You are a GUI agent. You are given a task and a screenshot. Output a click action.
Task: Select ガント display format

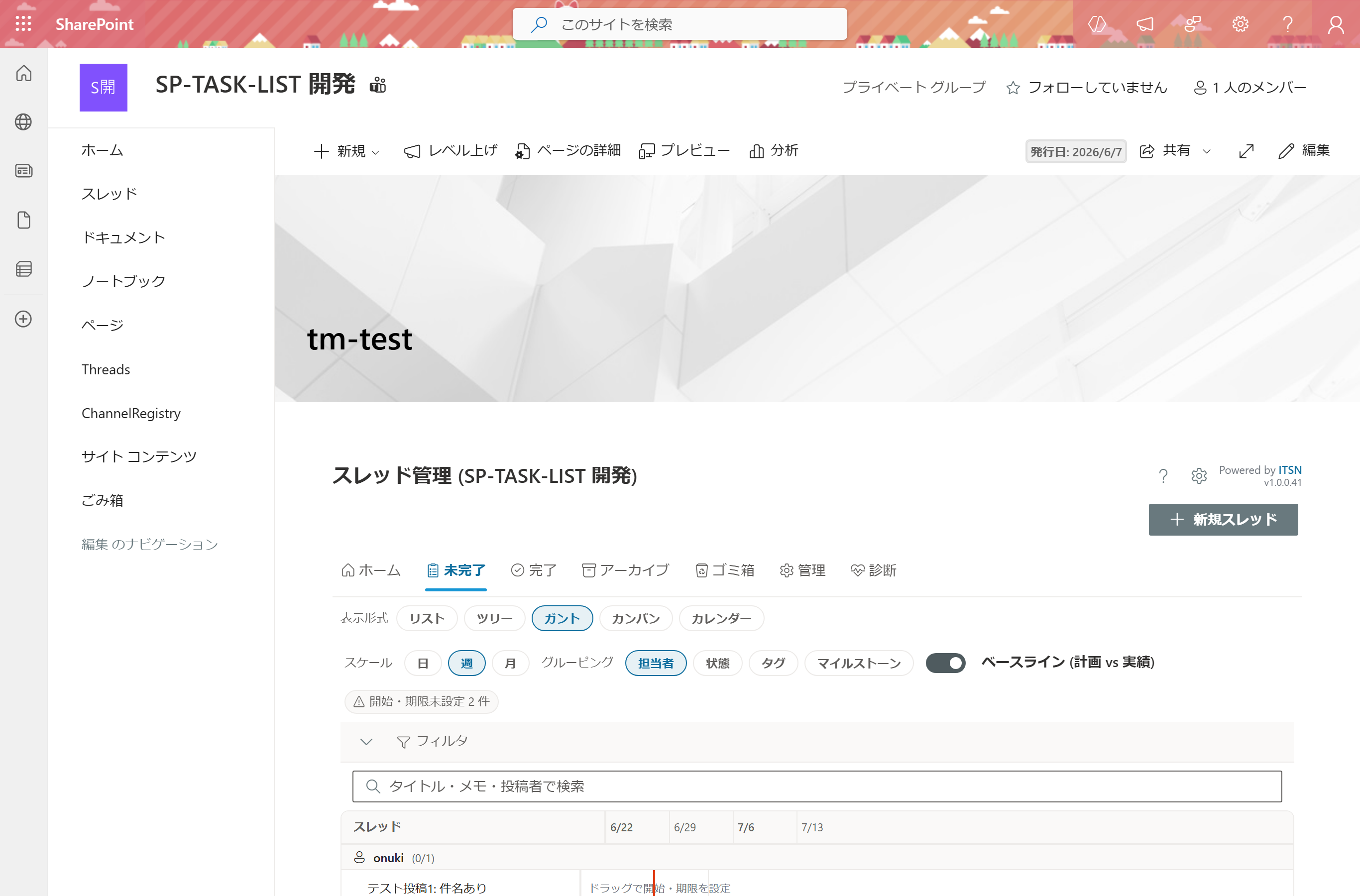coord(563,618)
